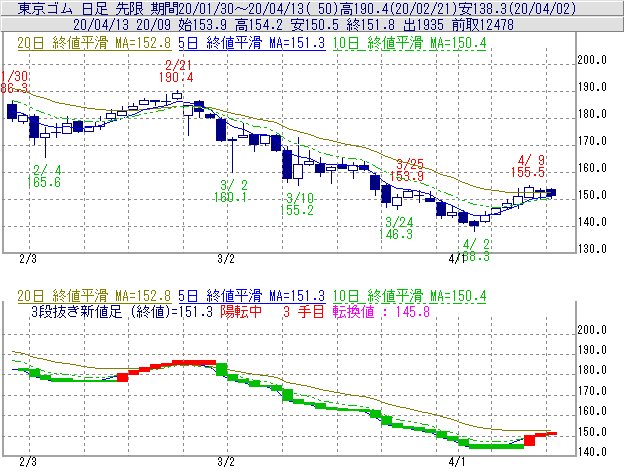Click the daily low '安150.5'
Viewport: 624px width, 474px height.
click(x=314, y=25)
